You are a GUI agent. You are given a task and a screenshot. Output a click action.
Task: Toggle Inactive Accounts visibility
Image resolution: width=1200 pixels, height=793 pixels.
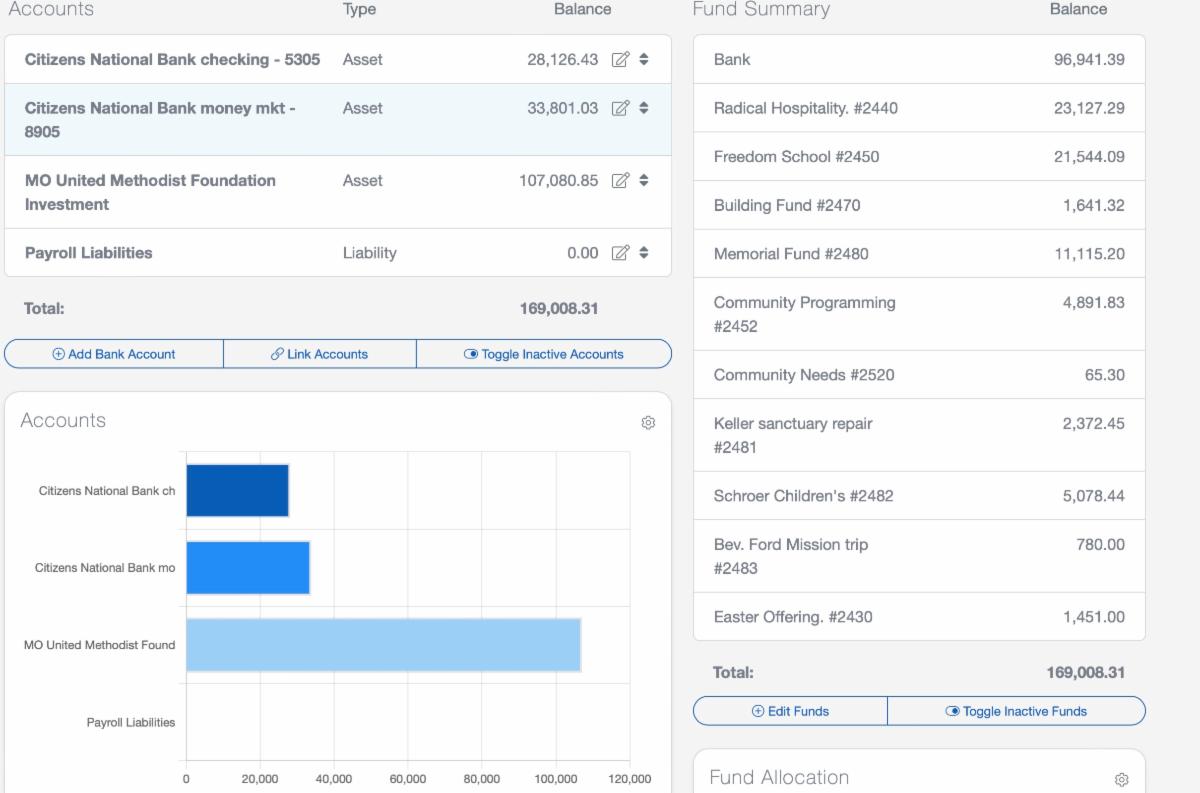click(x=543, y=354)
